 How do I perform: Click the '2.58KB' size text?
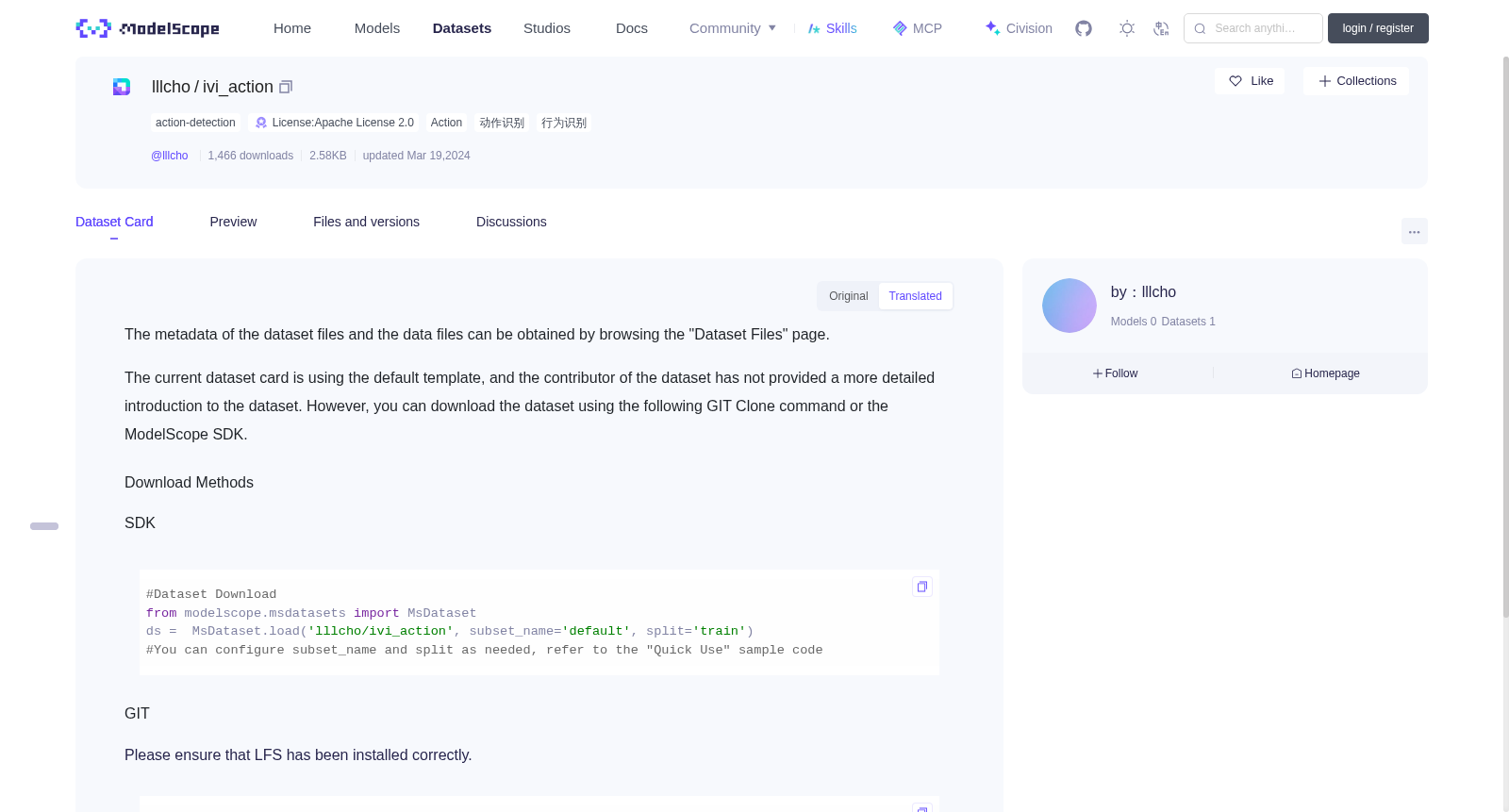(328, 156)
